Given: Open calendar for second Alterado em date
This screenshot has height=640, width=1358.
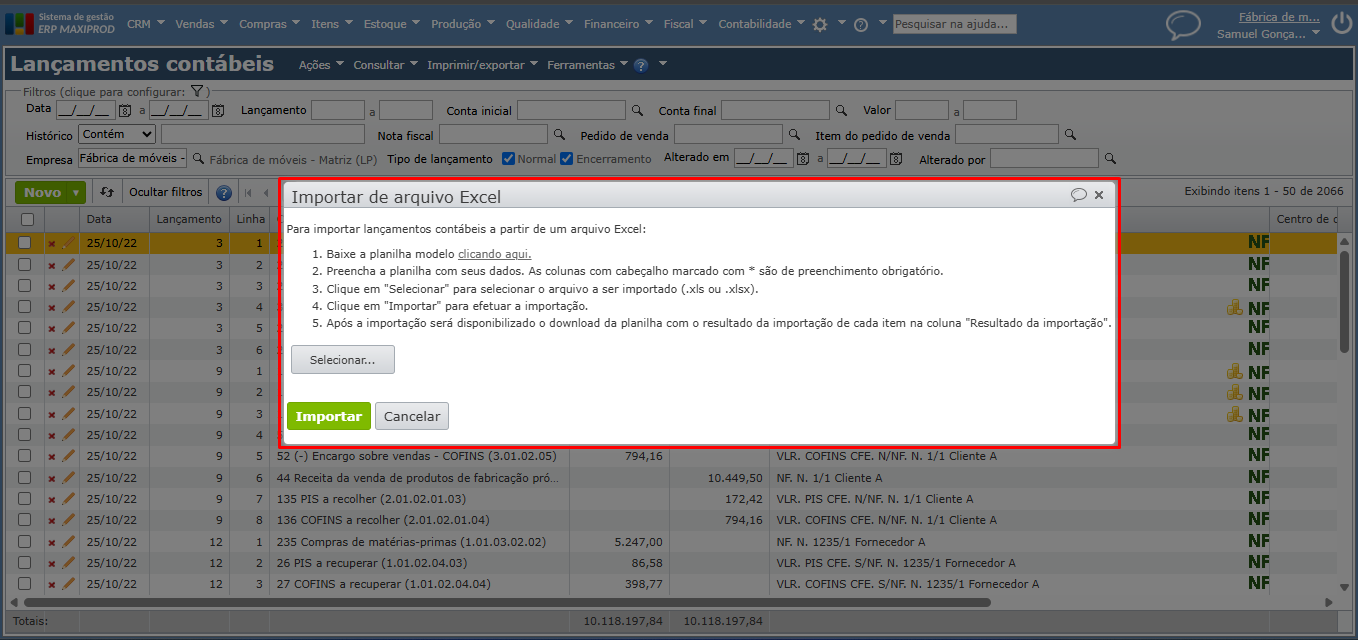Looking at the screenshot, I should click(896, 158).
